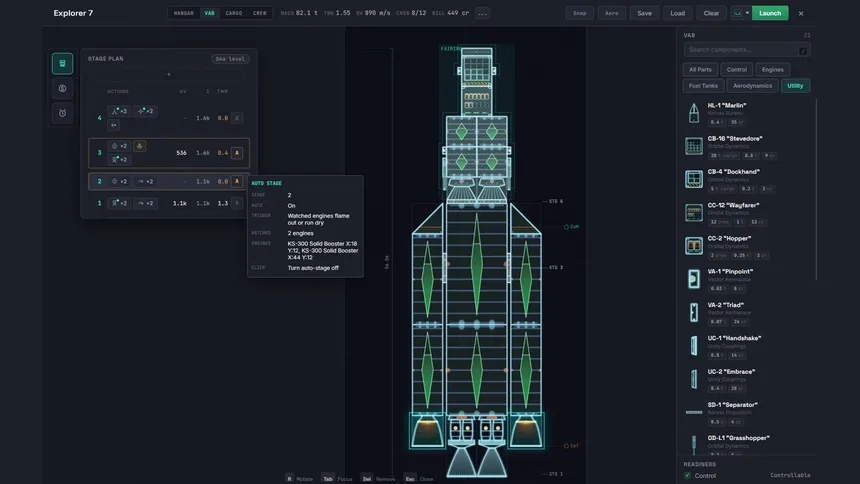Toggle auto-stage for stage 4

[x=237, y=118]
